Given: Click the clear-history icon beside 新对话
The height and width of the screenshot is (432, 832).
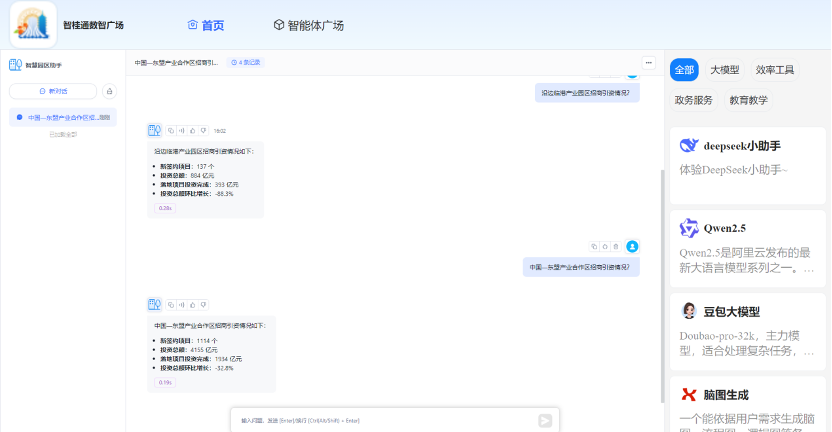Looking at the screenshot, I should click(109, 91).
